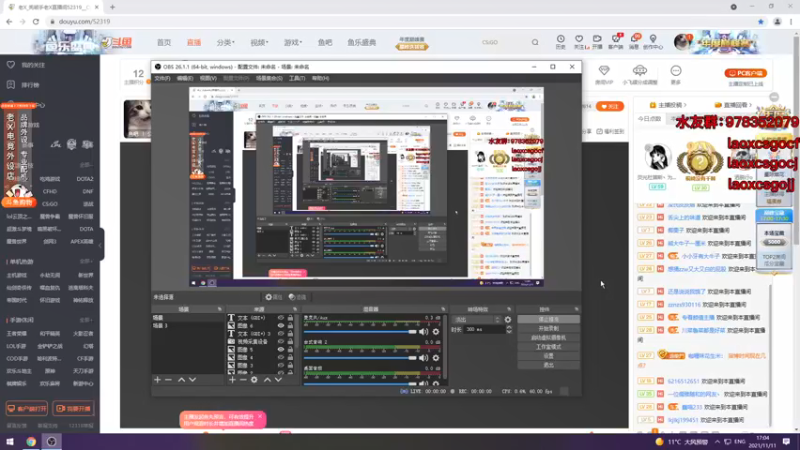Mute 台式音响 2 speaker icon

coord(423,358)
